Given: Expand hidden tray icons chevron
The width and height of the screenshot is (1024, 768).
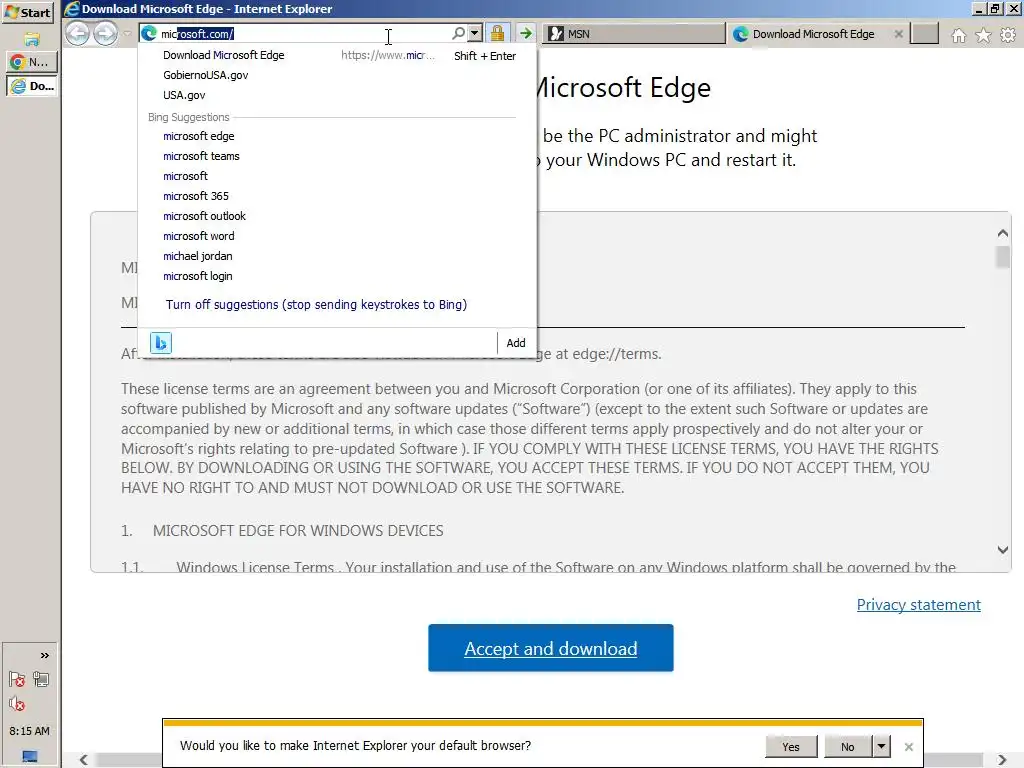Looking at the screenshot, I should [x=44, y=656].
